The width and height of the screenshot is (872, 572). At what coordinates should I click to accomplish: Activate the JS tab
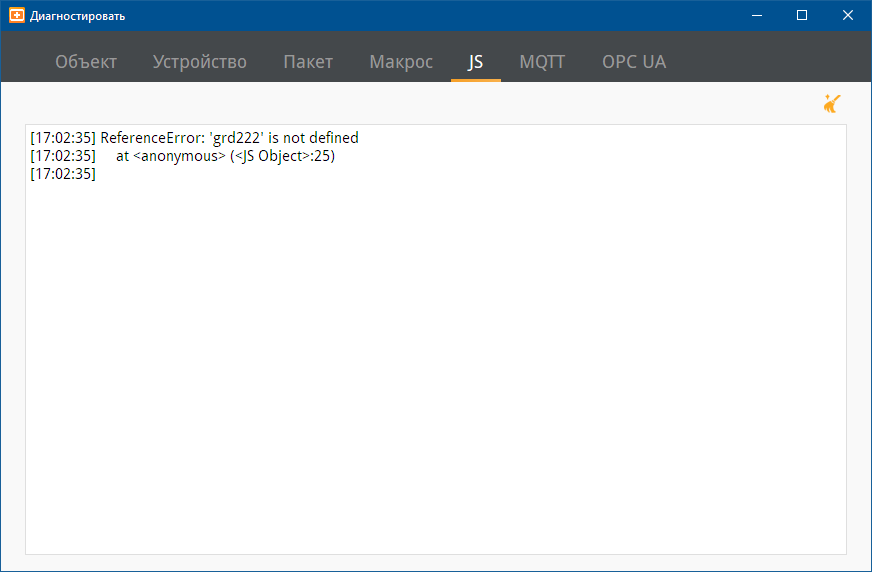click(475, 62)
